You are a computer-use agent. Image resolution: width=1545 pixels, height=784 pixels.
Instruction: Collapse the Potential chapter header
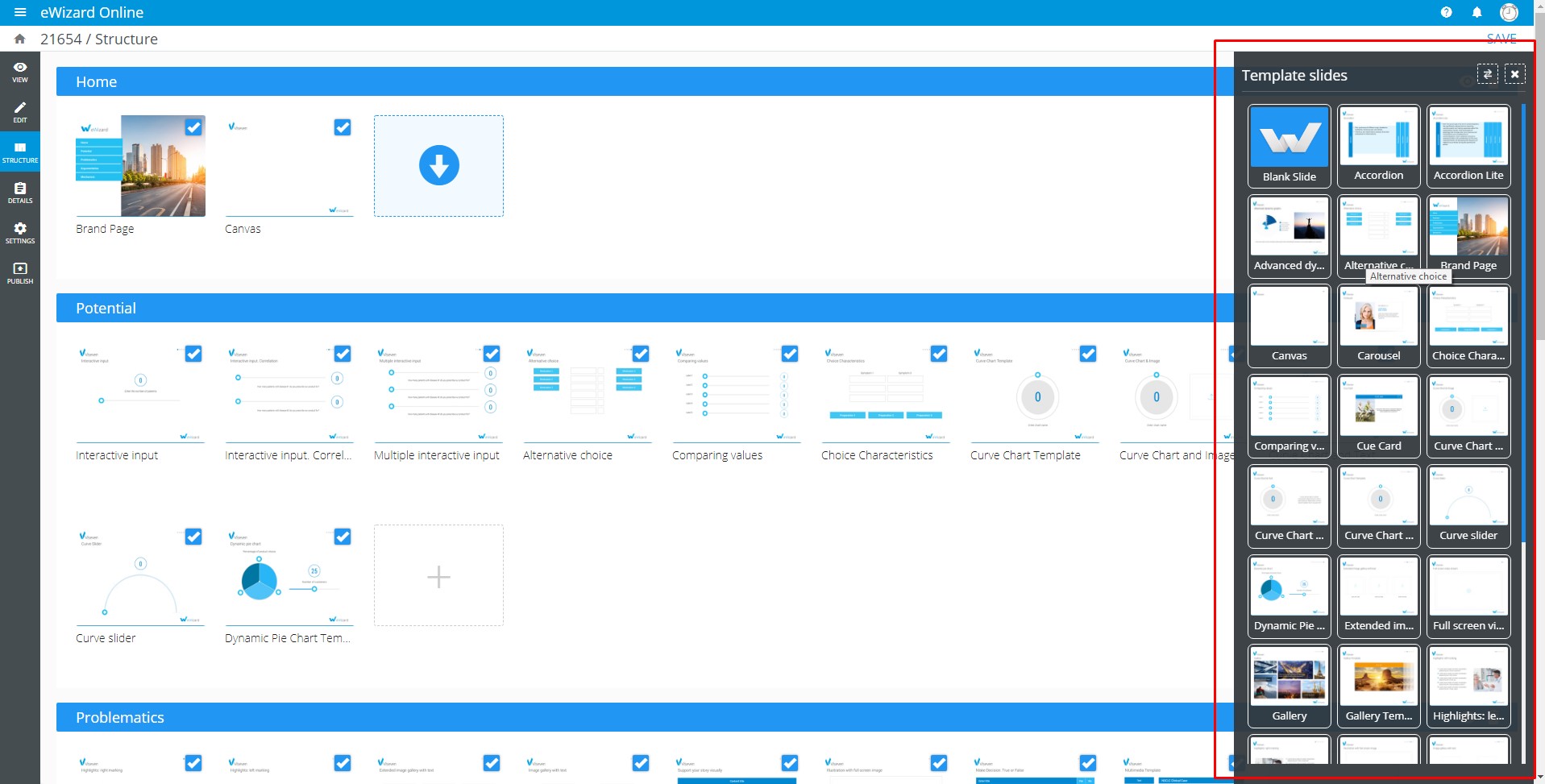[x=106, y=308]
